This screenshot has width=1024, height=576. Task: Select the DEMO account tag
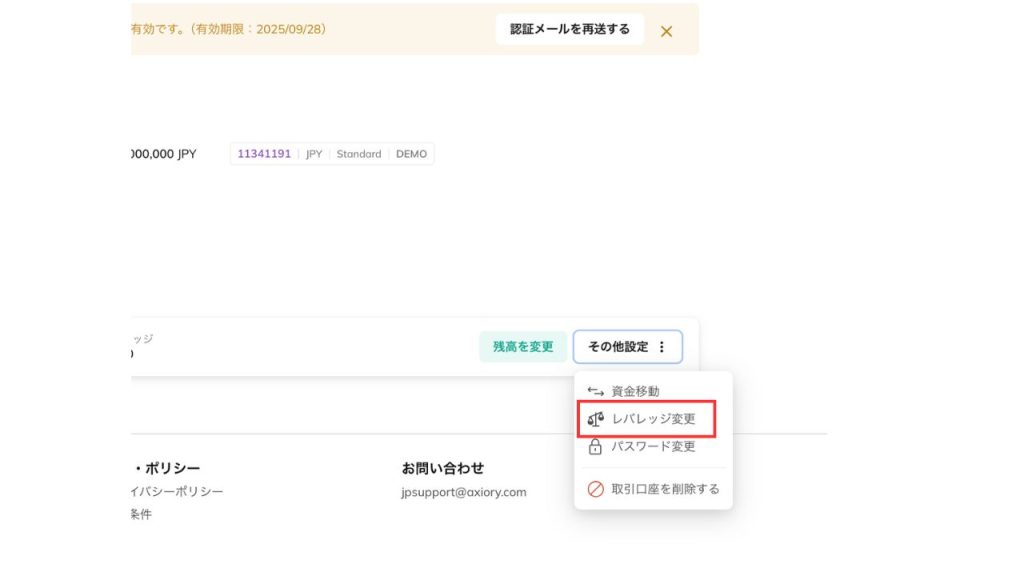tap(413, 153)
